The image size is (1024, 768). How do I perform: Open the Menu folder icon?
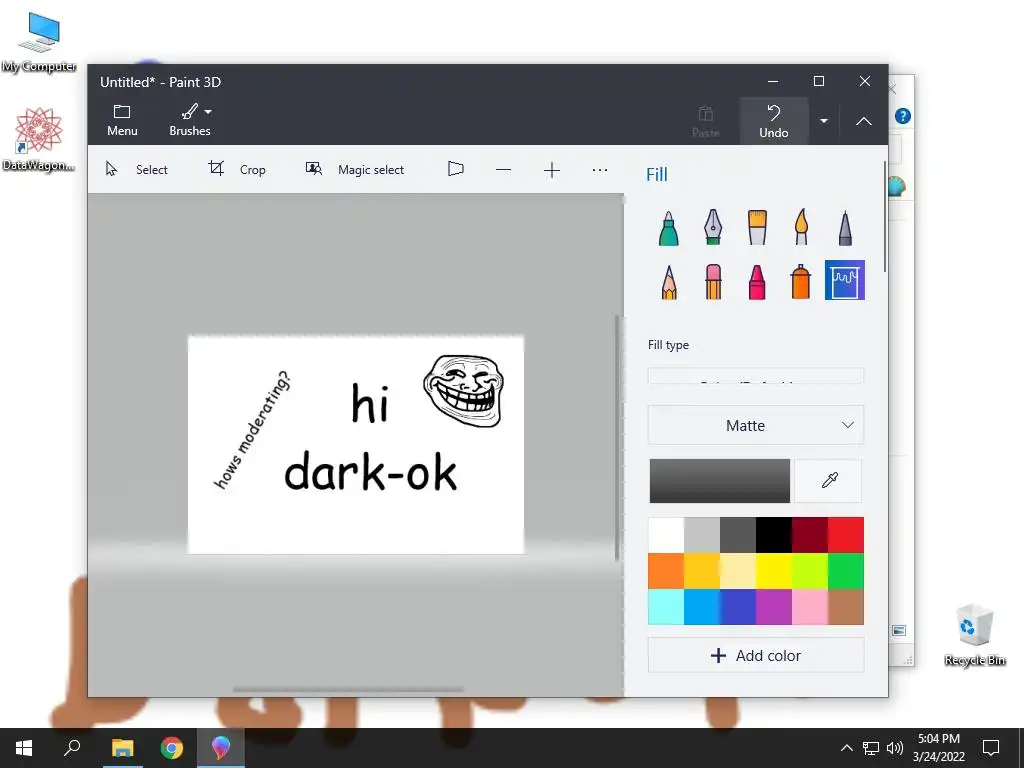[x=122, y=120]
